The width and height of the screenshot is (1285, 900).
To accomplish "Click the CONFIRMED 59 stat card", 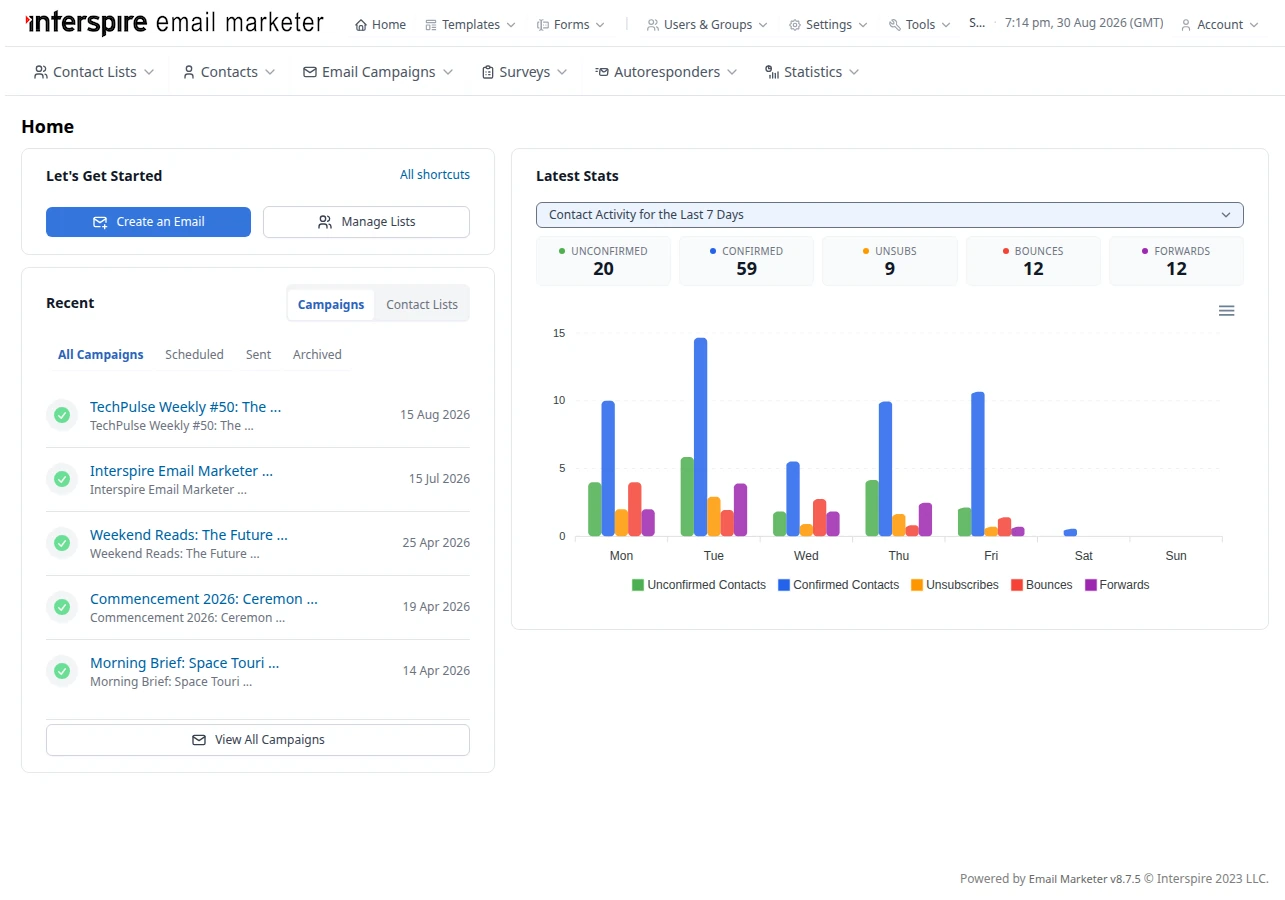I will [746, 261].
